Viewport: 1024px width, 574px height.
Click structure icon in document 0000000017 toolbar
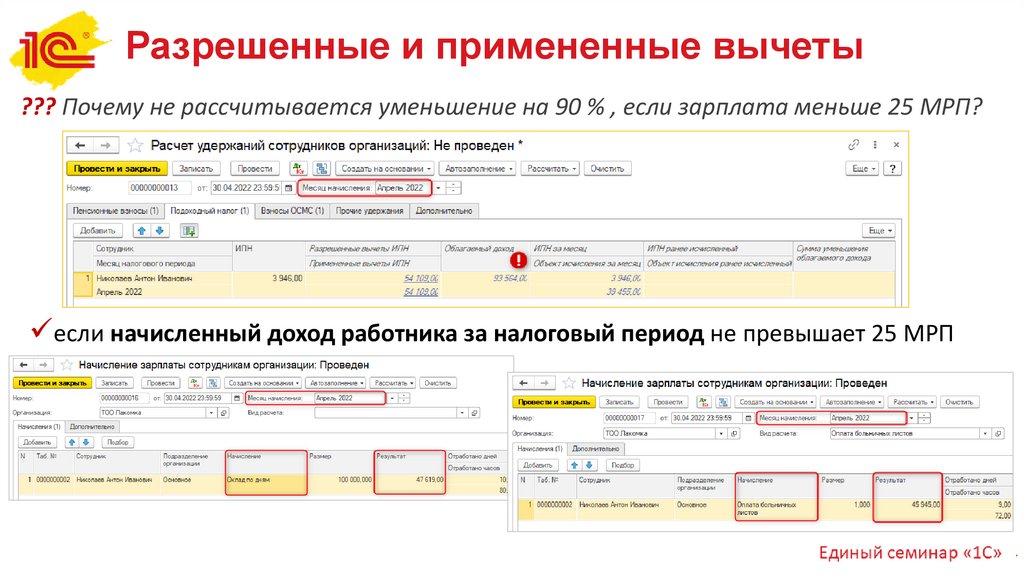(722, 402)
